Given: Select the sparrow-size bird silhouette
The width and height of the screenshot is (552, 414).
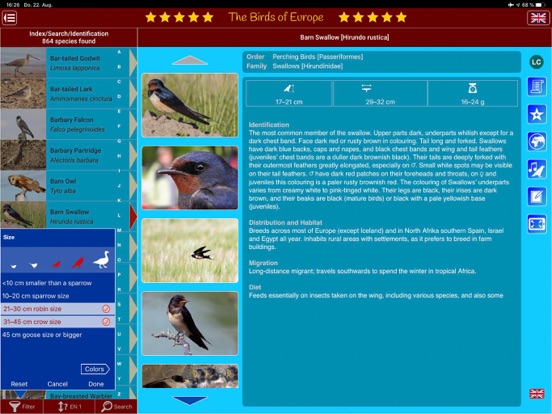Looking at the screenshot, I should click(x=33, y=265).
